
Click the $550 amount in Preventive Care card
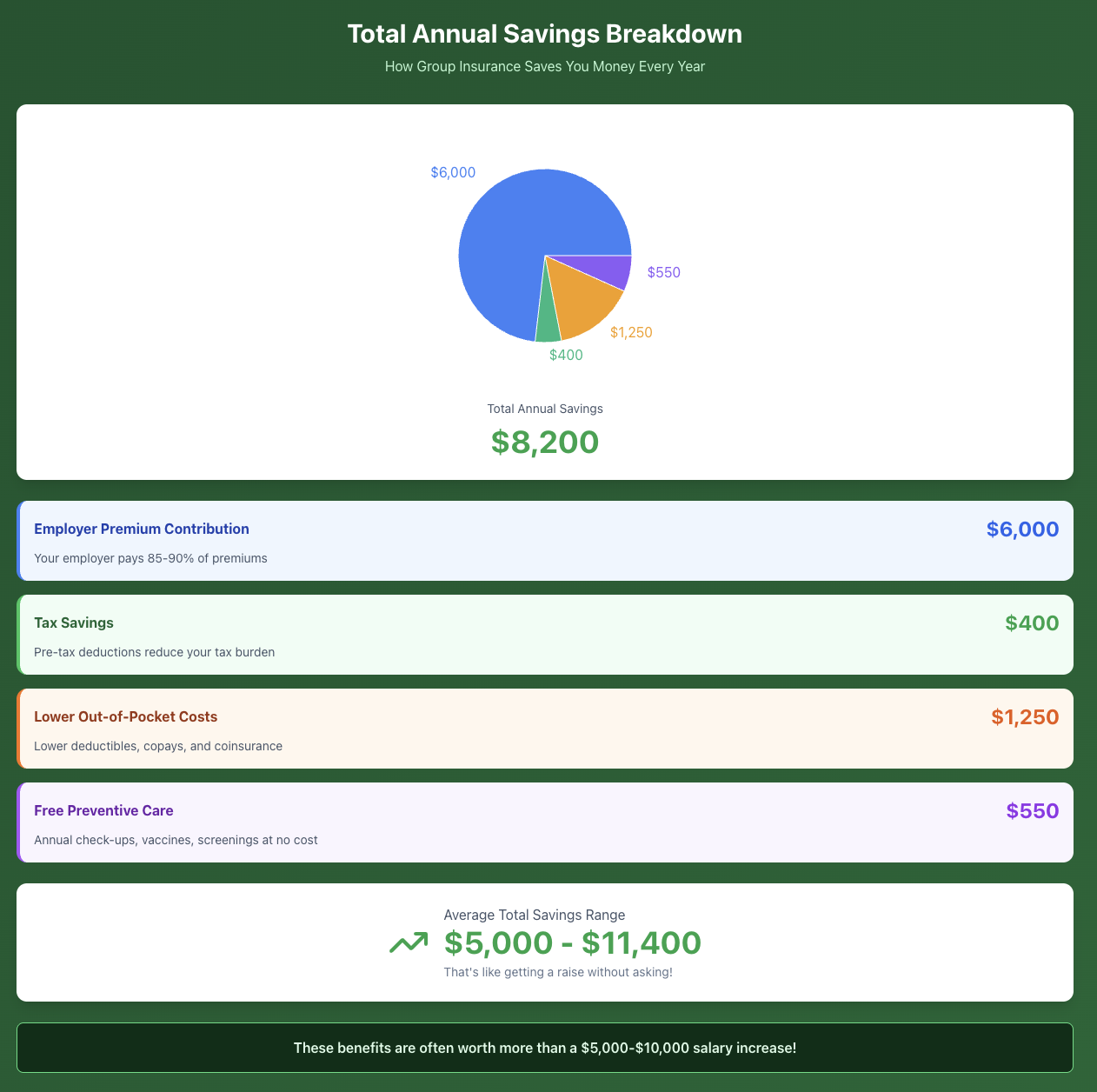[1033, 810]
